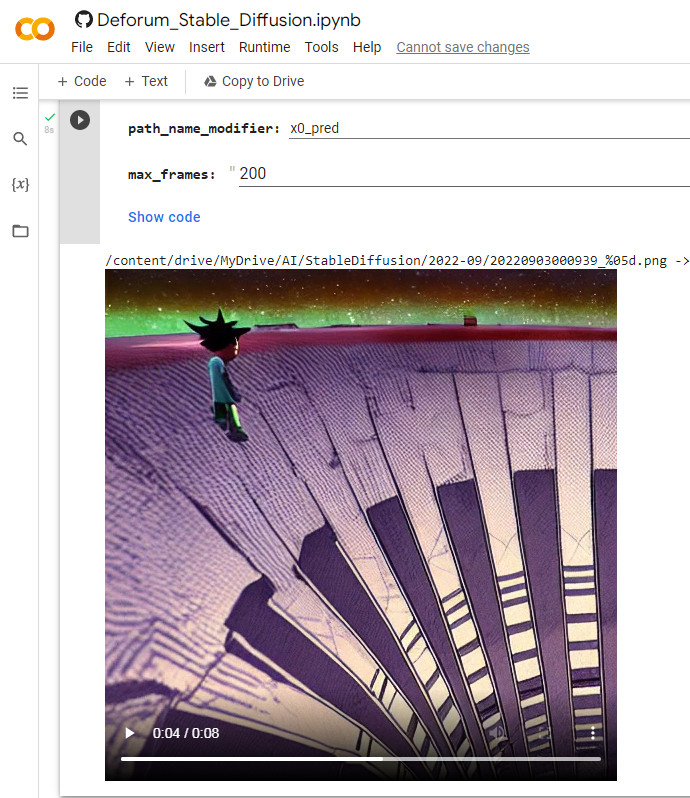The height and width of the screenshot is (798, 690).
Task: Click the 0:04 / 0:08 video time display
Action: [186, 733]
